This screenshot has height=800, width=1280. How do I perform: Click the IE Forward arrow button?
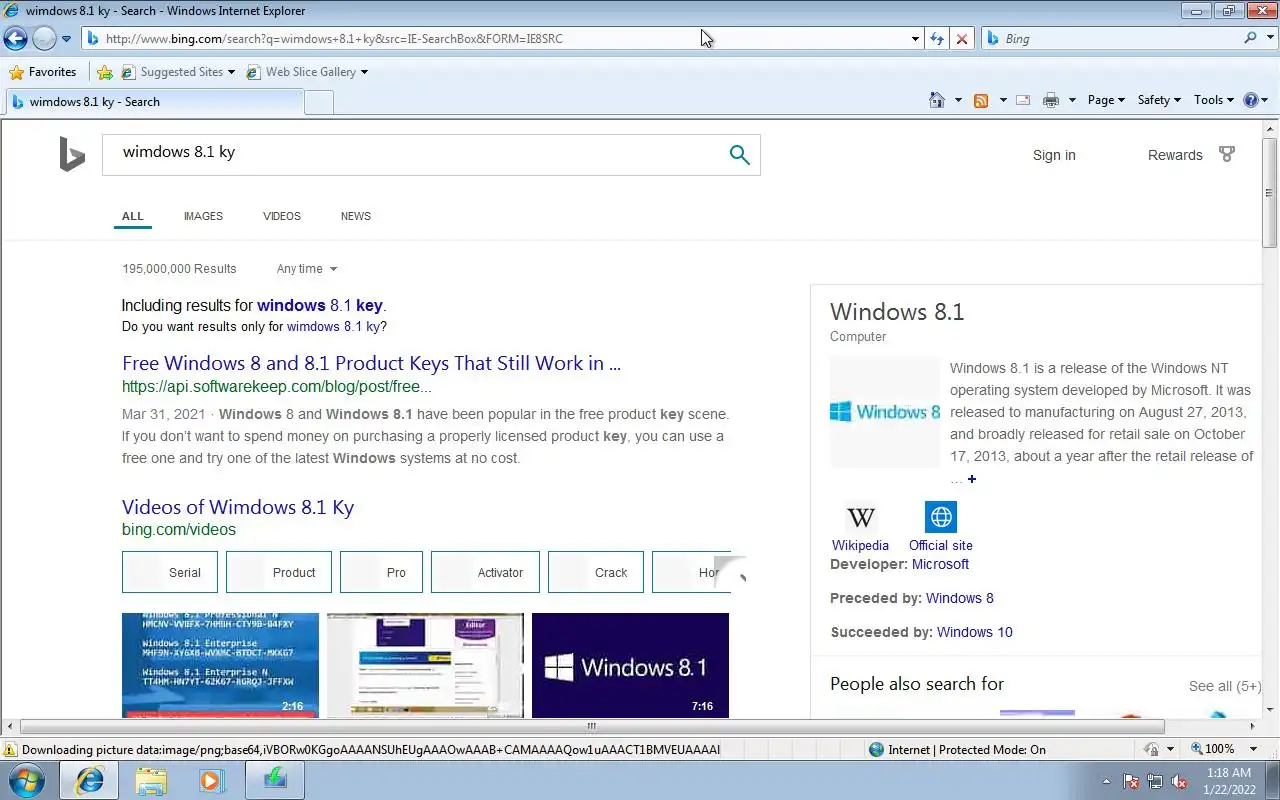pos(44,39)
